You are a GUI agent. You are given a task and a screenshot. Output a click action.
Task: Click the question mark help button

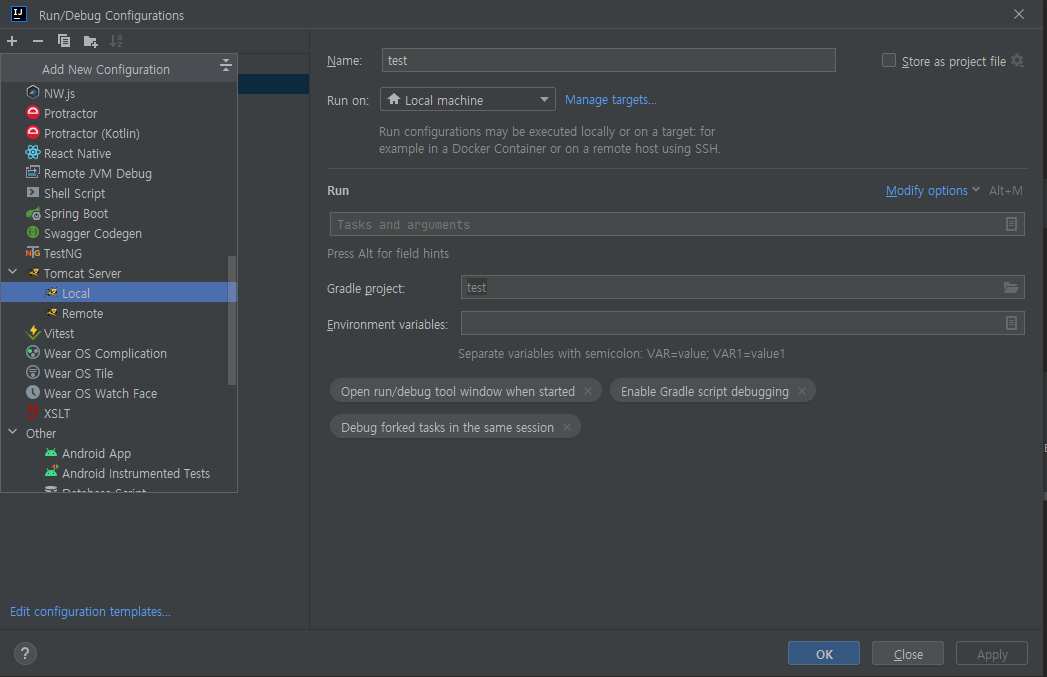point(25,654)
